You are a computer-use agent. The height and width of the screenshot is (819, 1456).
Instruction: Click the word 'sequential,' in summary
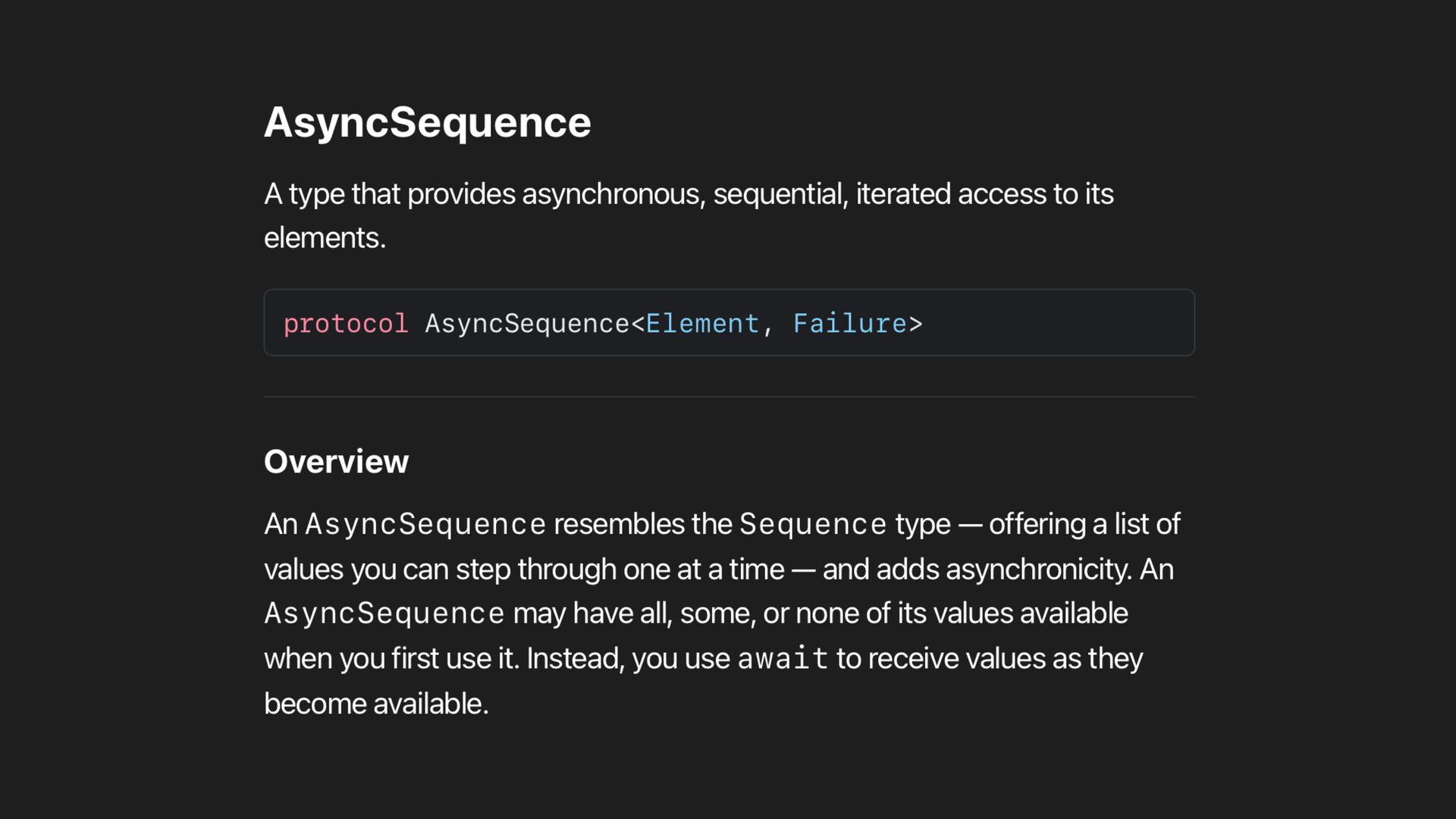780,194
